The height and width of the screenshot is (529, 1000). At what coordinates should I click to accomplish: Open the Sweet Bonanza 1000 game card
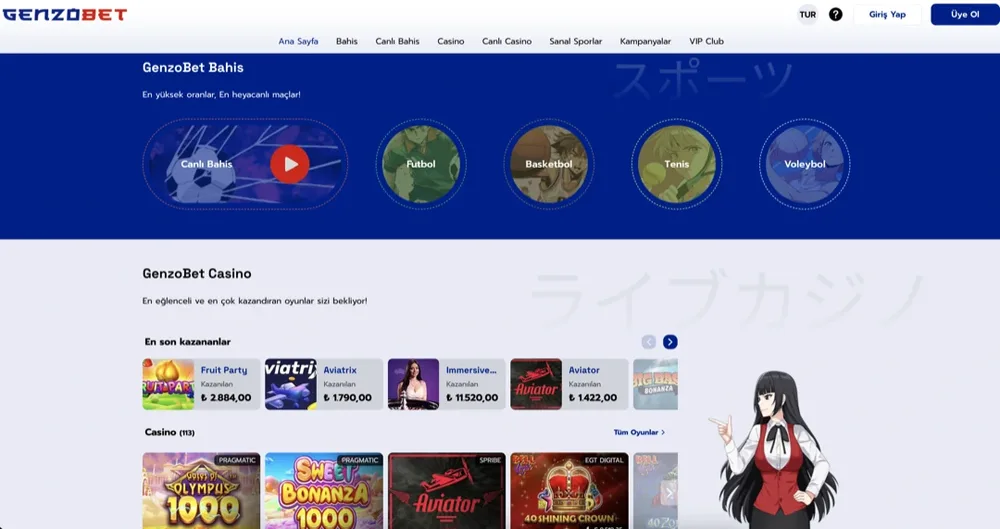[324, 491]
